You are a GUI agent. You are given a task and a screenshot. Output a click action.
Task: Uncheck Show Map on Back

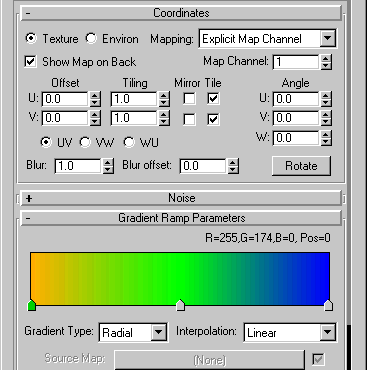(x=30, y=62)
